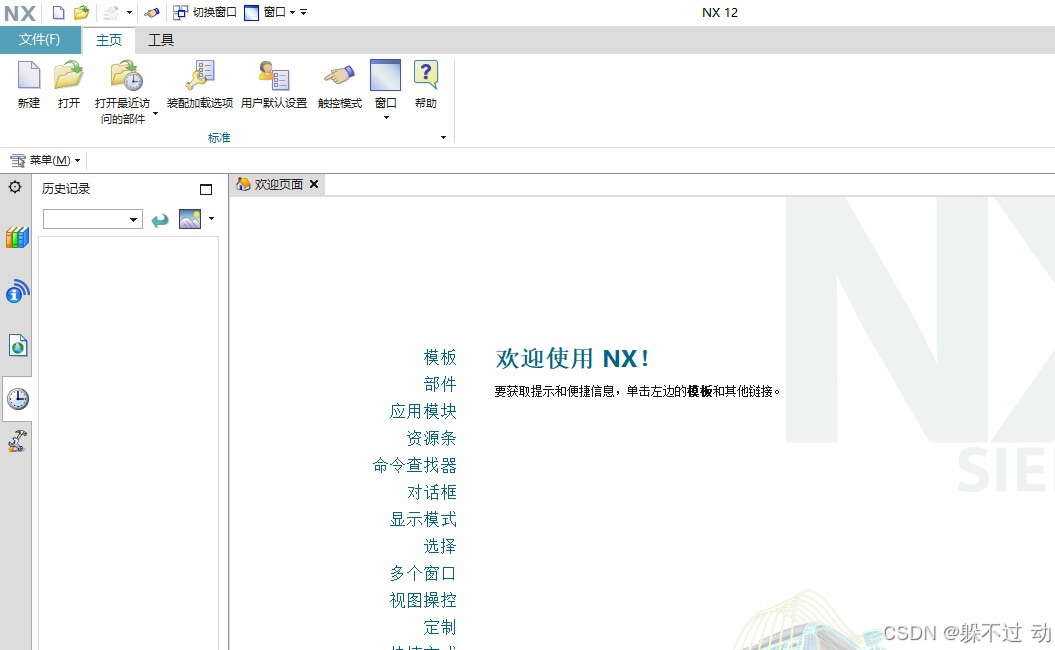Open the roles sidebar icon

(17, 441)
